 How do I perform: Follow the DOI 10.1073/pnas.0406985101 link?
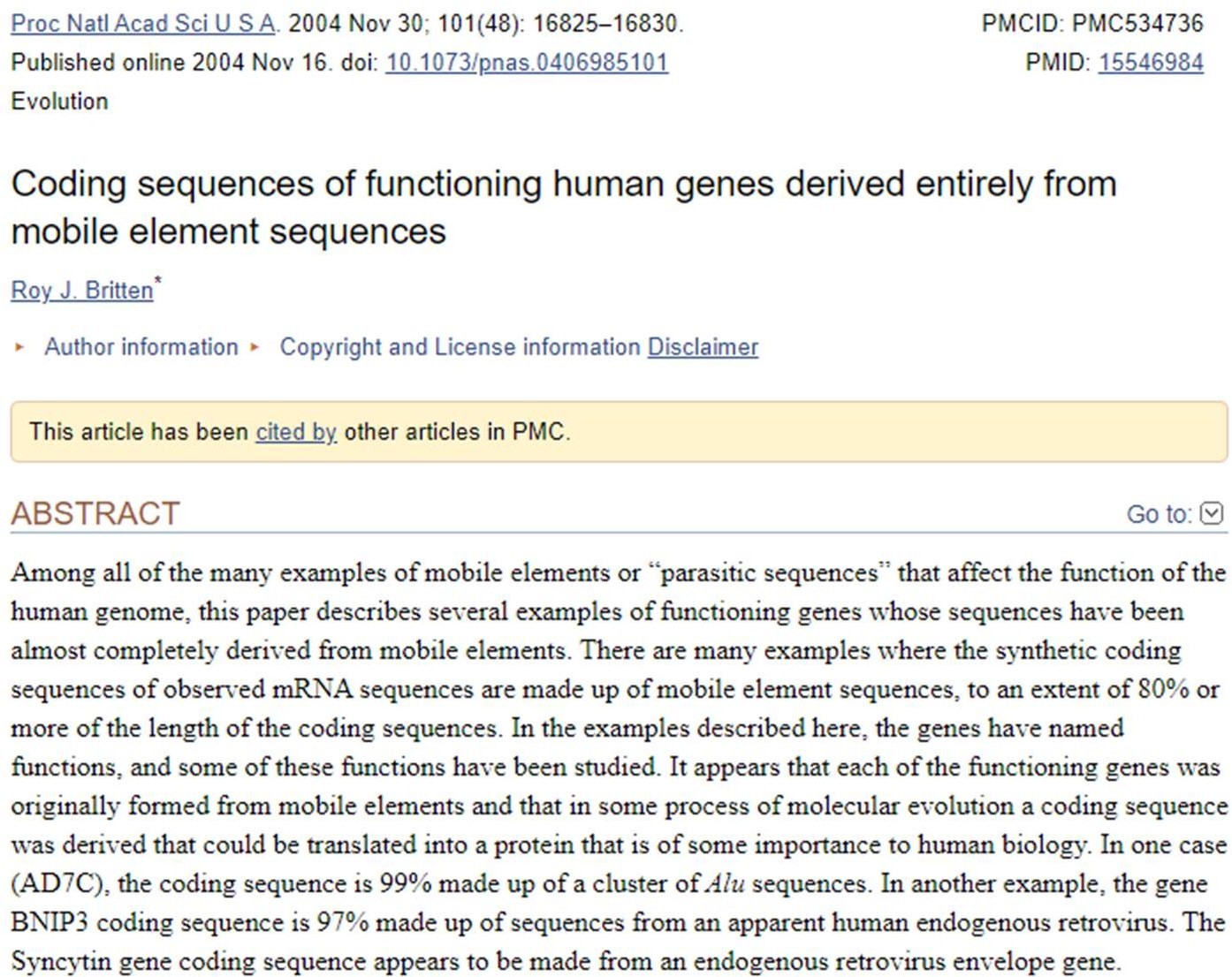pos(527,63)
